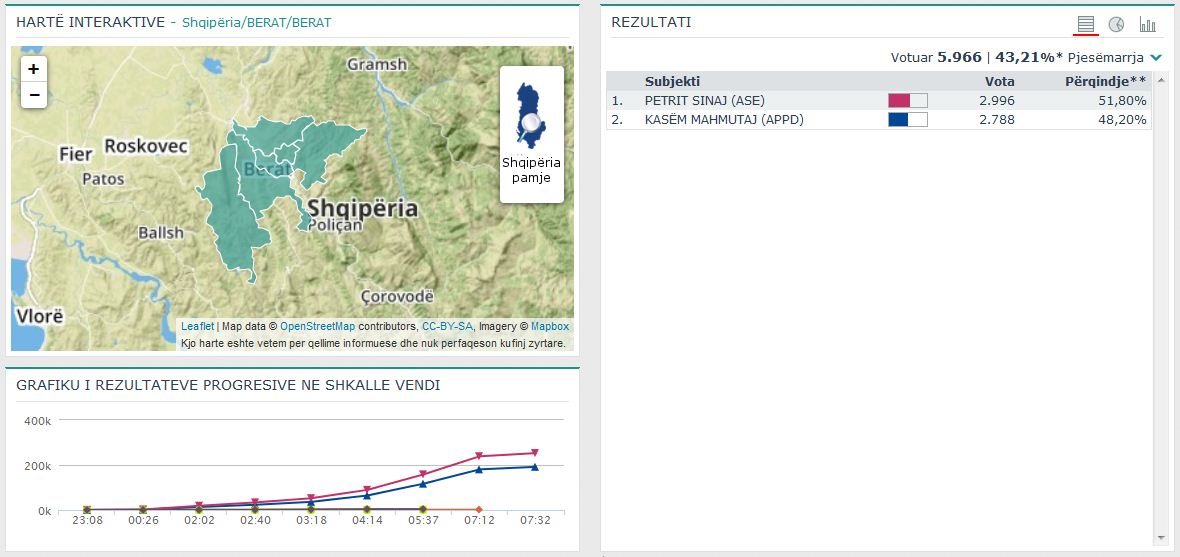This screenshot has height=557, width=1180.
Task: Switch to table view icon in results
Action: click(x=1085, y=24)
